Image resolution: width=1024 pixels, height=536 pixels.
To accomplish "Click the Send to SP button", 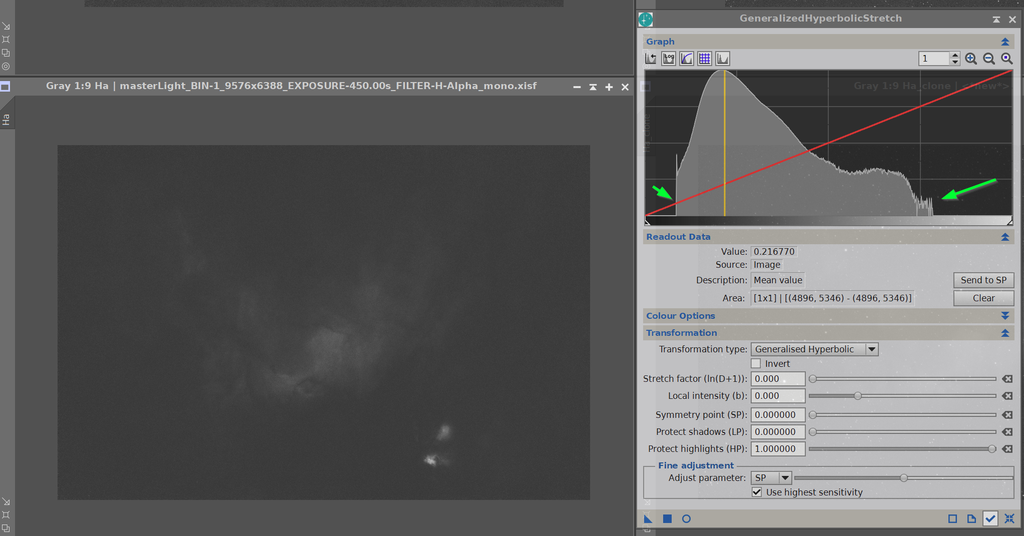I will pos(984,280).
